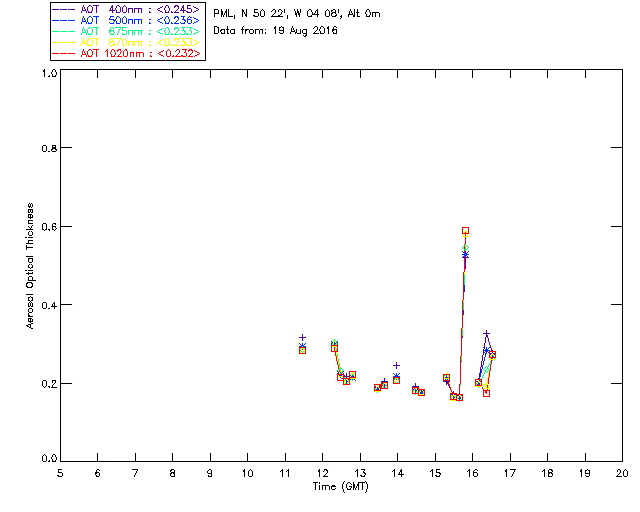The height and width of the screenshot is (512, 640).
Task: Click the x-axis tick label 16
Action: [473, 473]
